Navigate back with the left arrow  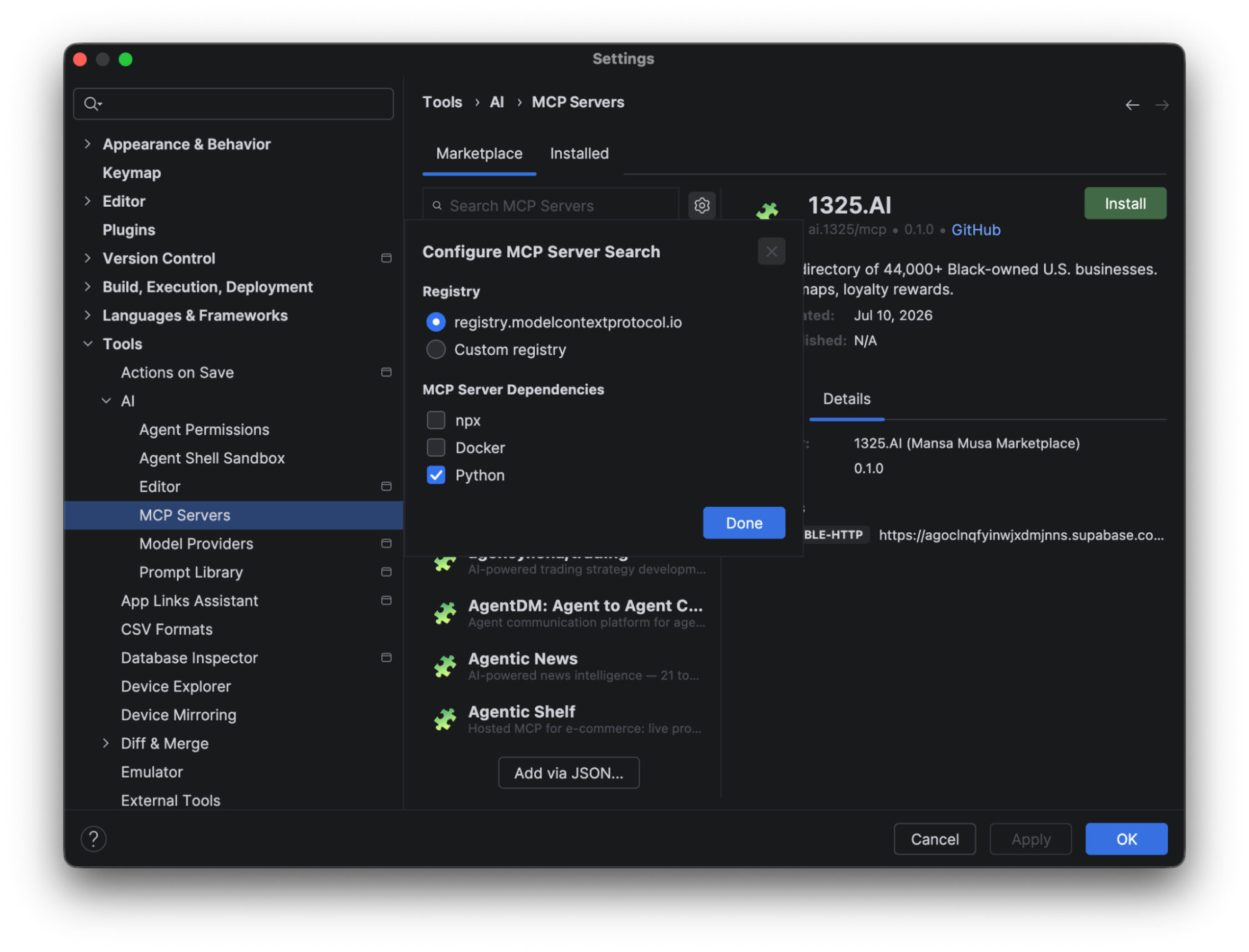click(1132, 105)
